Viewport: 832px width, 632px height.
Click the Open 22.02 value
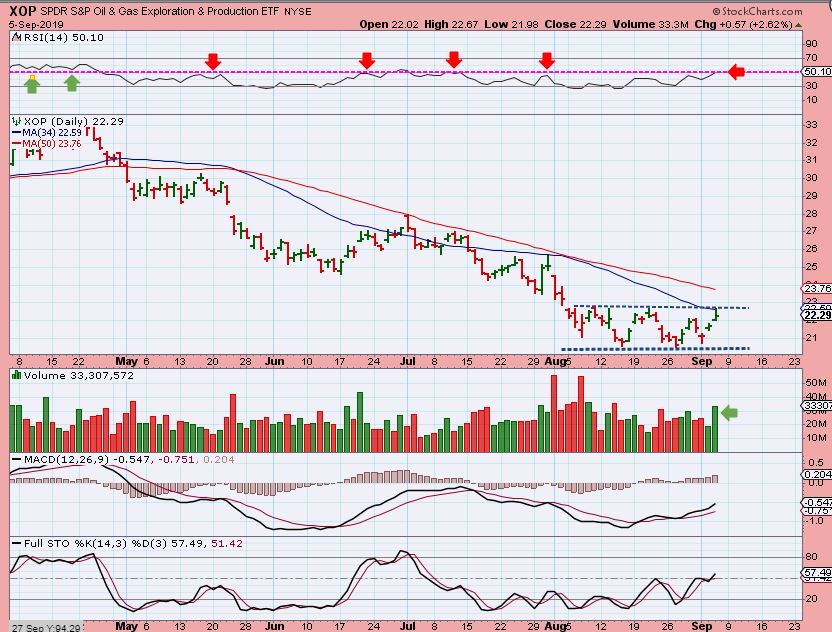coord(388,24)
